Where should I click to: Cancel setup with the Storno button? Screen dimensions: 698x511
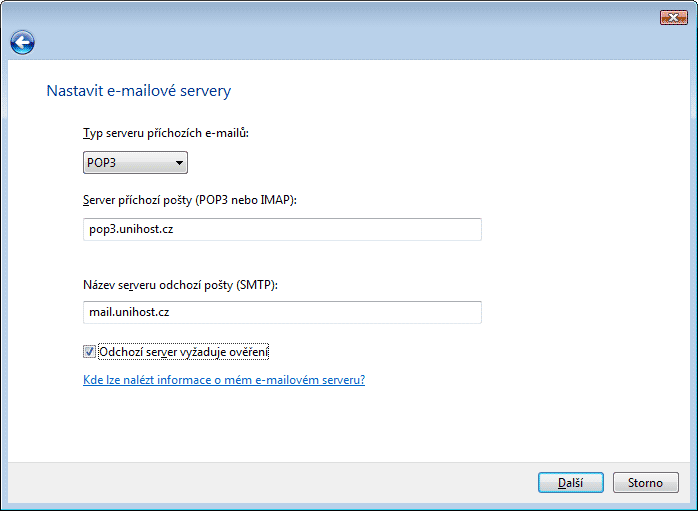click(x=645, y=483)
